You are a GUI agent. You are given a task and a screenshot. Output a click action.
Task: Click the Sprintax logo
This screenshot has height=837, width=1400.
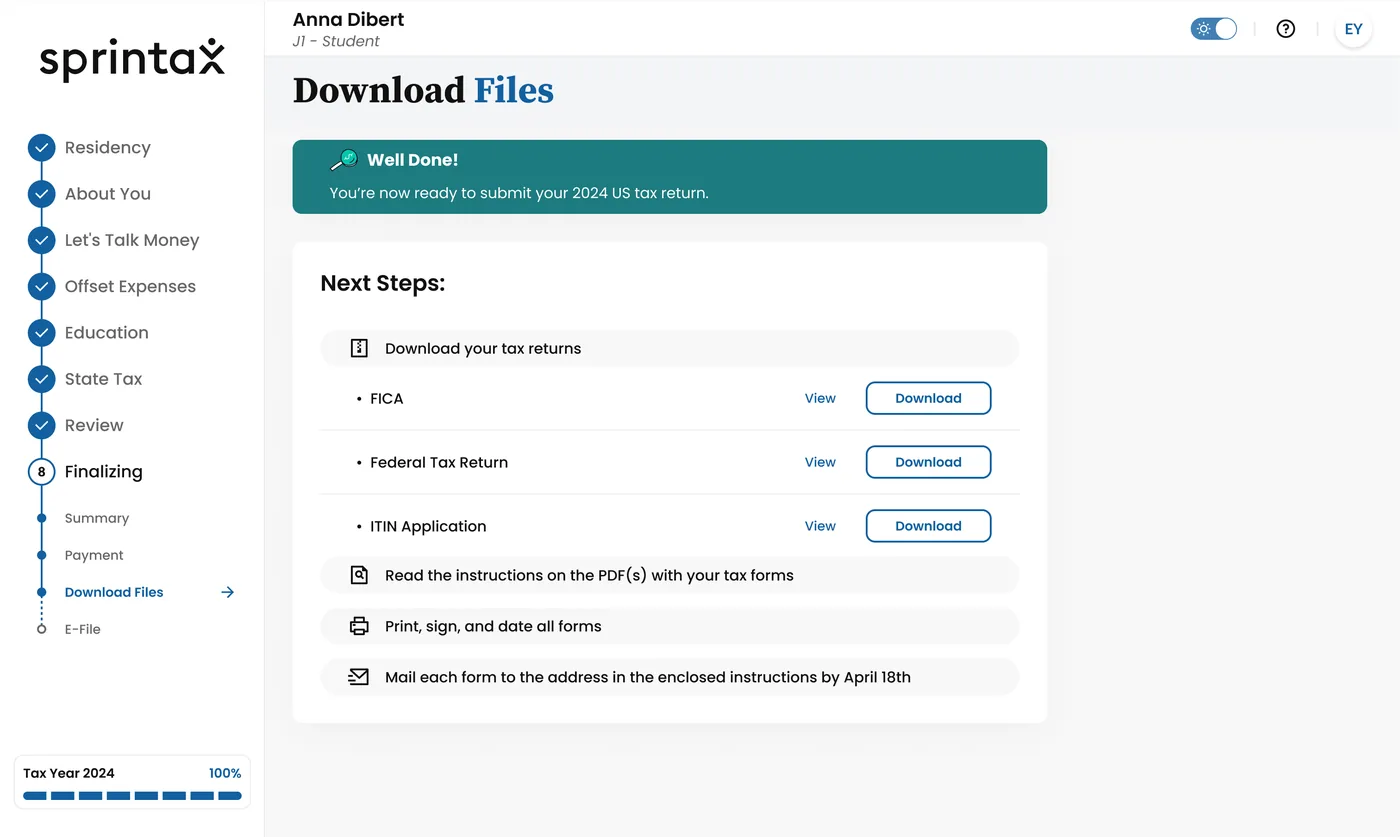point(132,60)
